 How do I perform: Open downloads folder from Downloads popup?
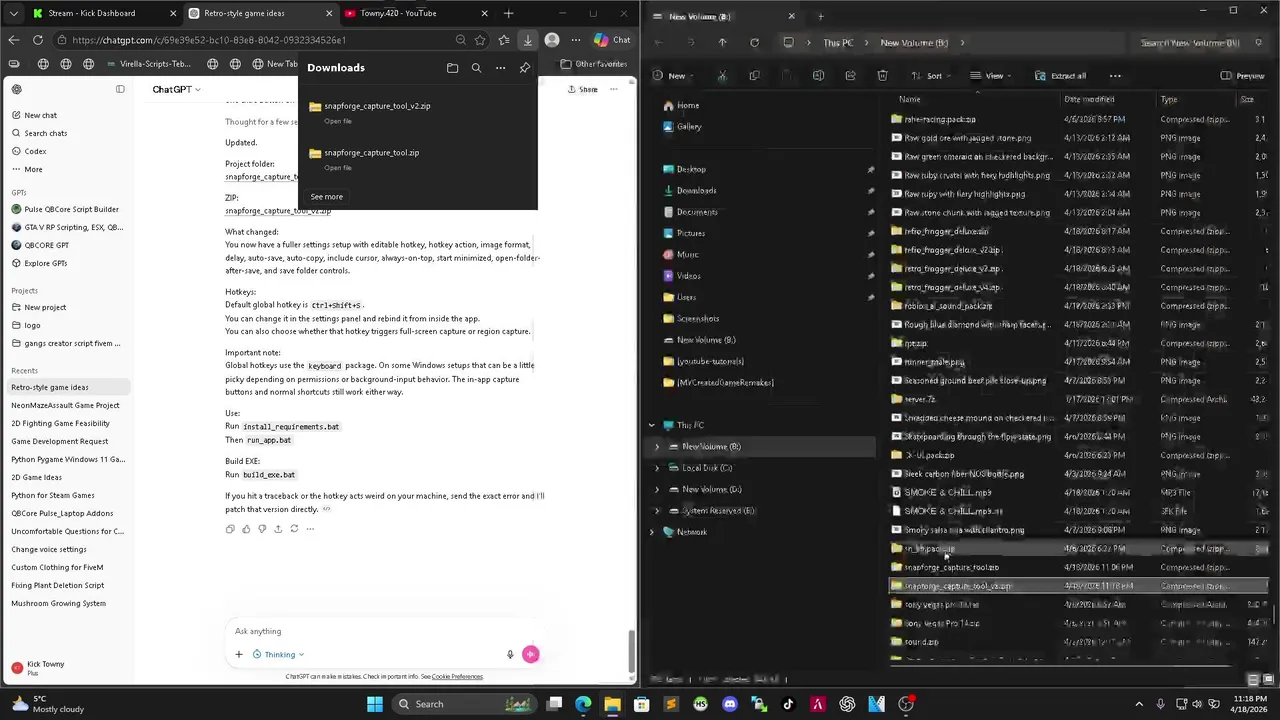pos(452,68)
